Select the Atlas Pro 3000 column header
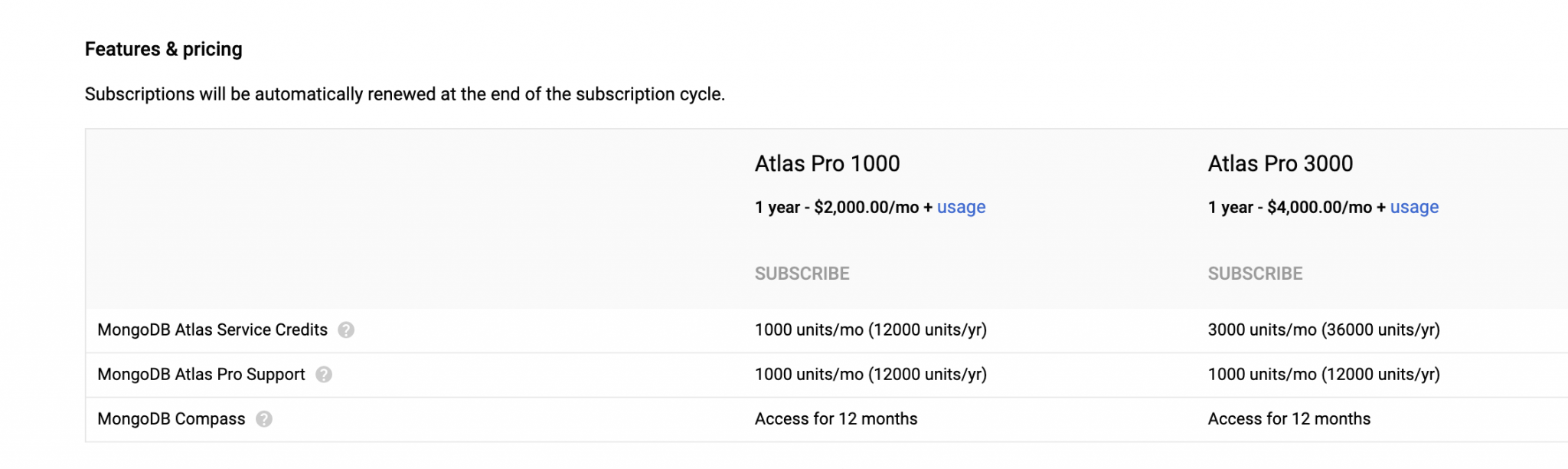 1280,163
